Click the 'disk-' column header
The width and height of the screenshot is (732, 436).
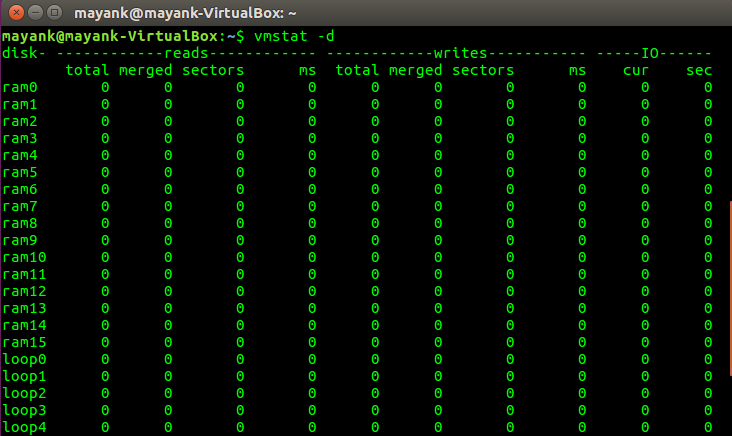24,53
